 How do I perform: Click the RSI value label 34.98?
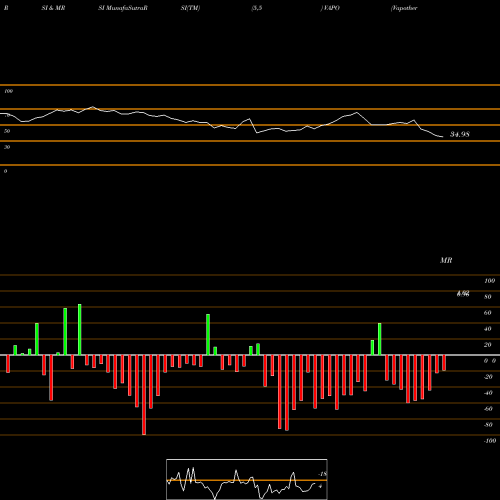point(460,134)
